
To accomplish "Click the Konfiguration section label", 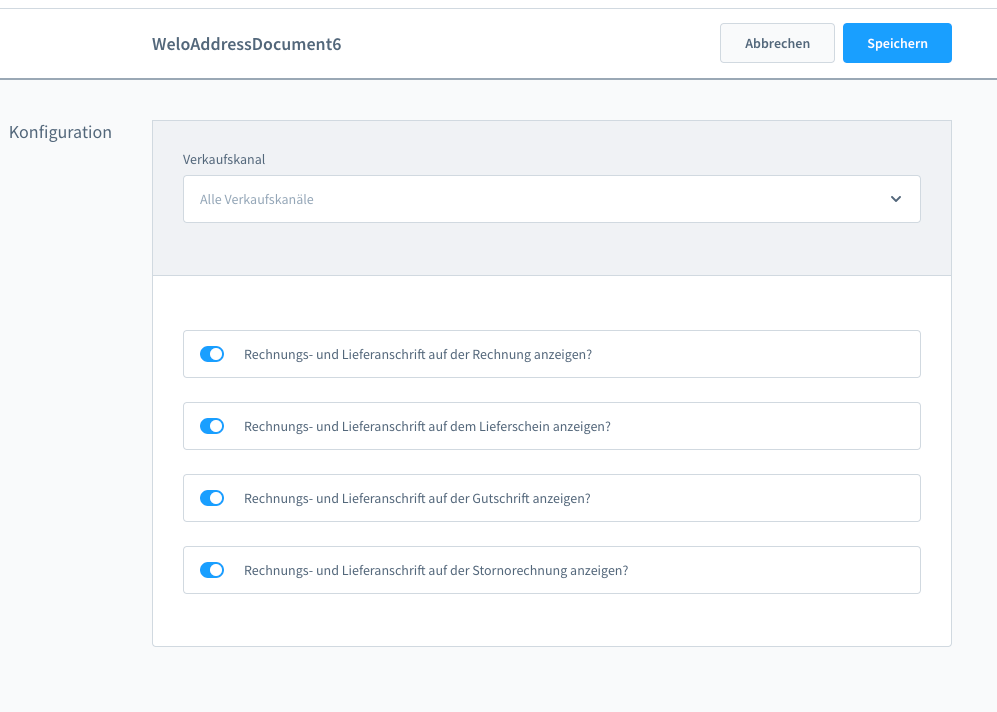I will click(60, 132).
